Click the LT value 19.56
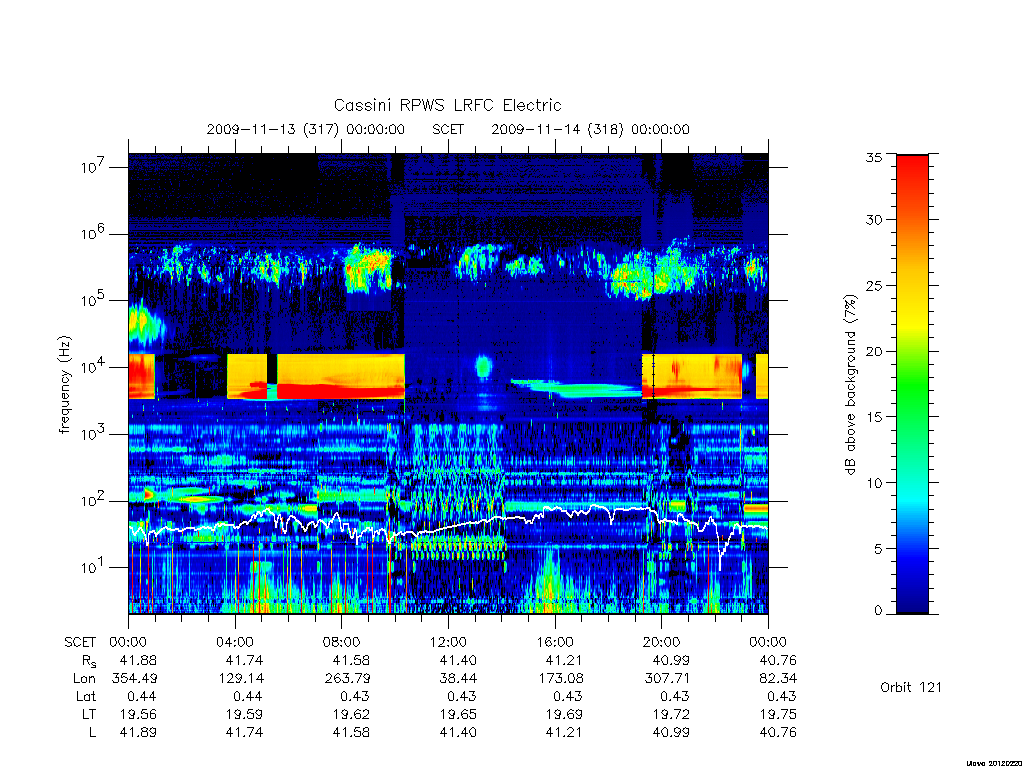The height and width of the screenshot is (768, 1024). tap(138, 714)
